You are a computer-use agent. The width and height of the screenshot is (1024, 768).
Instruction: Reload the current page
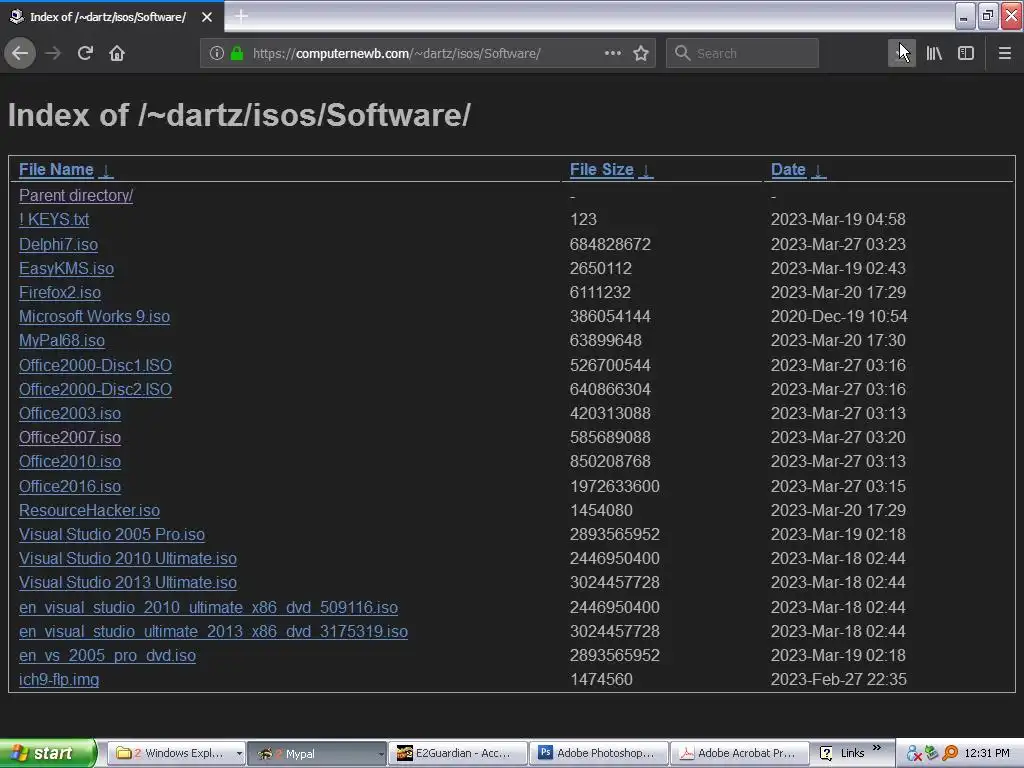[85, 53]
